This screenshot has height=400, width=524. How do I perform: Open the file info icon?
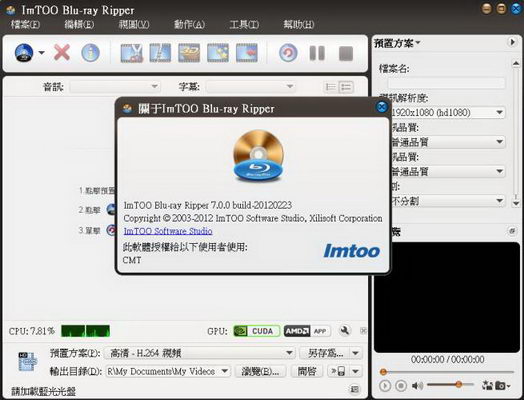90,53
